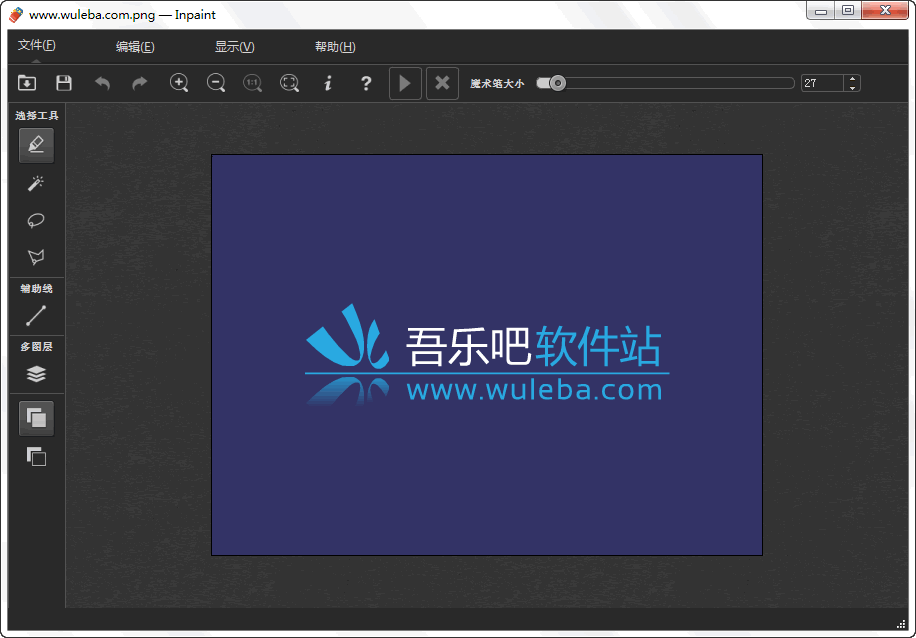Click the Inpaint app icon in the title bar
Viewport: 916px width, 638px height.
point(16,15)
